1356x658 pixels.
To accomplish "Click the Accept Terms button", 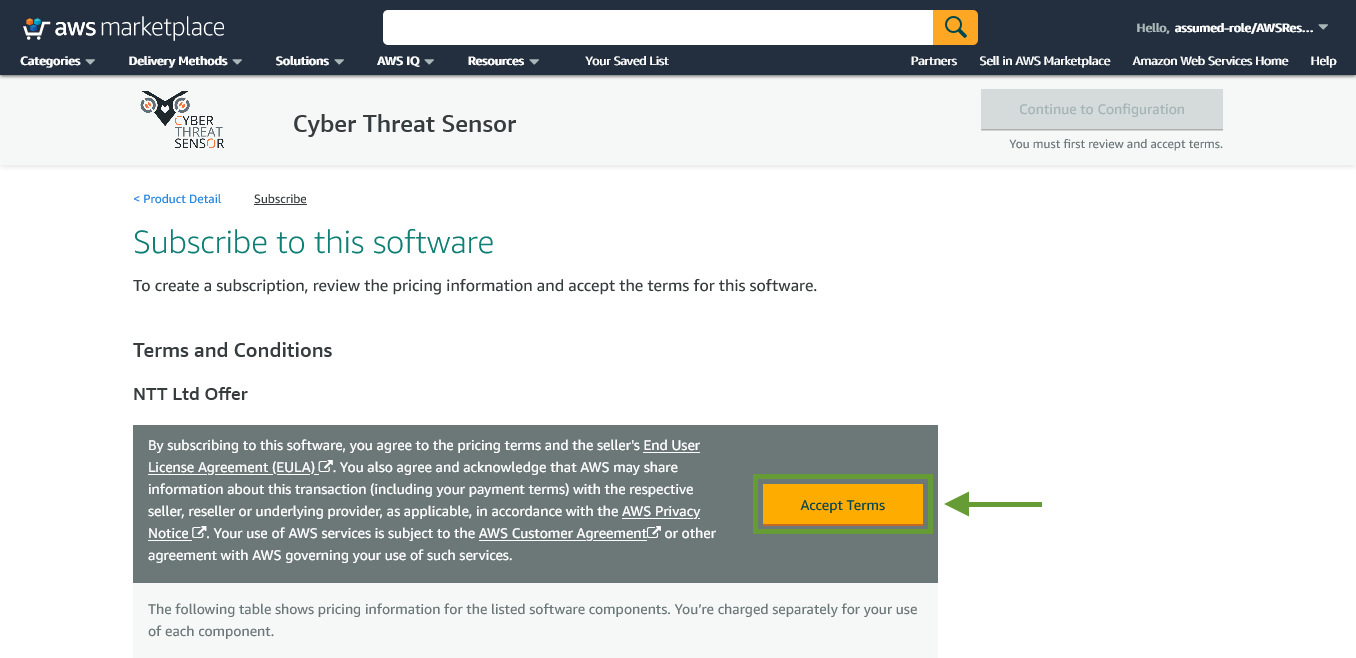I will click(843, 505).
